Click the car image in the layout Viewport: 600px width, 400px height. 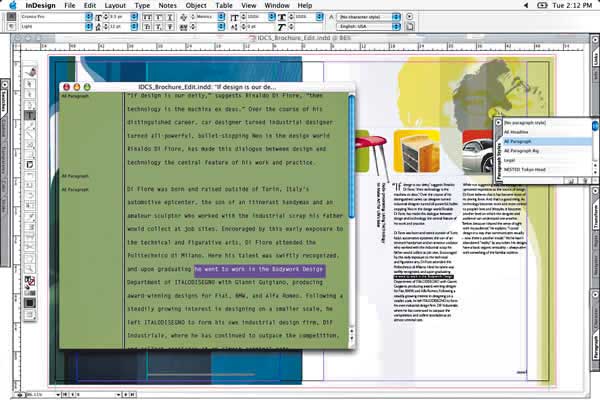pyautogui.click(x=478, y=151)
